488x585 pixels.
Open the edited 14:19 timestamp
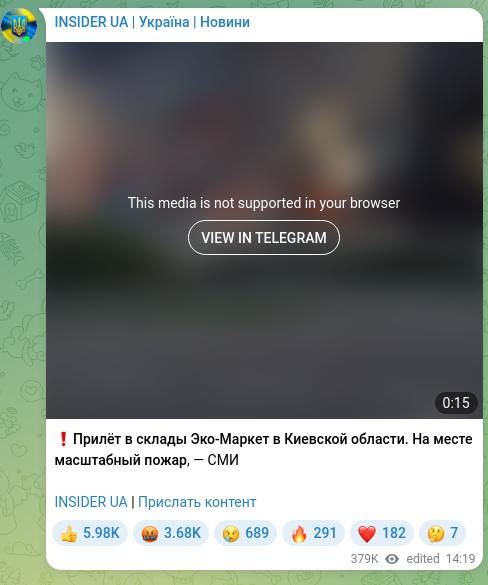pos(441,559)
